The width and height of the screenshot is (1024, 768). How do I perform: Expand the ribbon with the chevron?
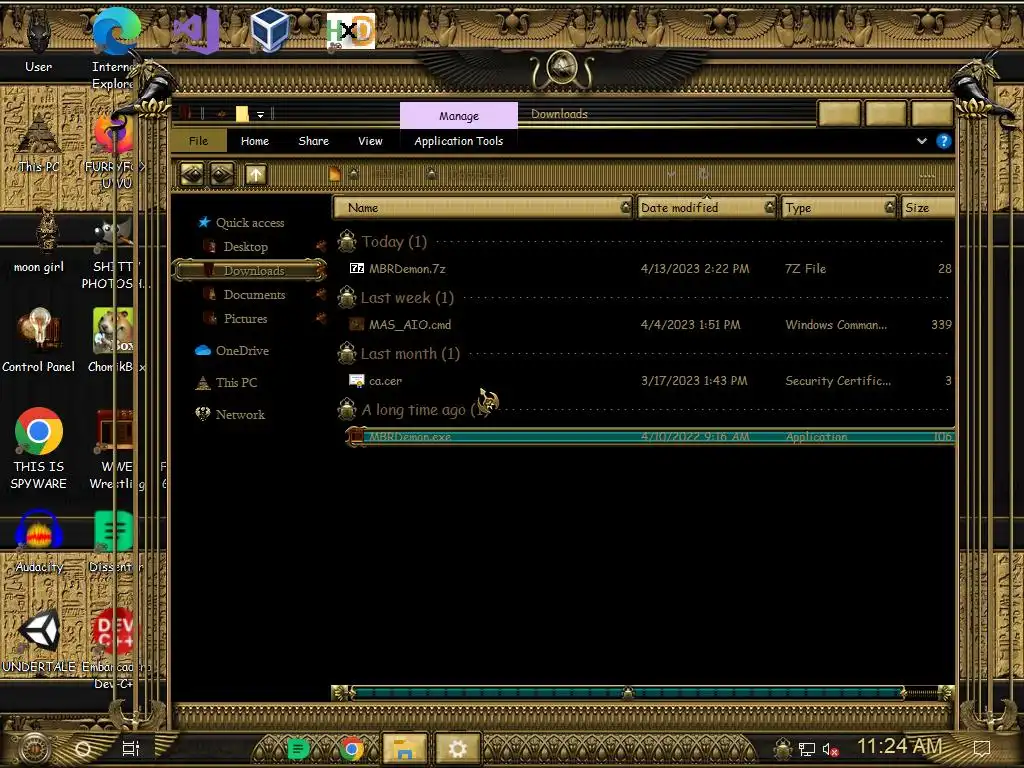click(921, 141)
